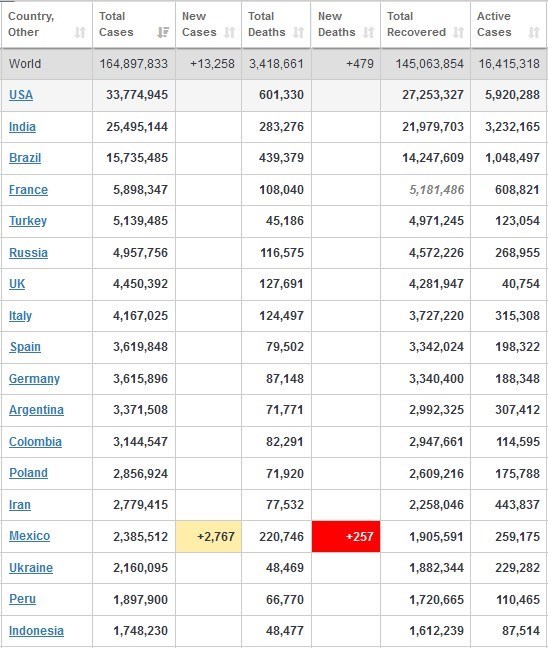Screen dimensions: 548x648
Task: Open the Mexico country link
Action: pos(29,536)
